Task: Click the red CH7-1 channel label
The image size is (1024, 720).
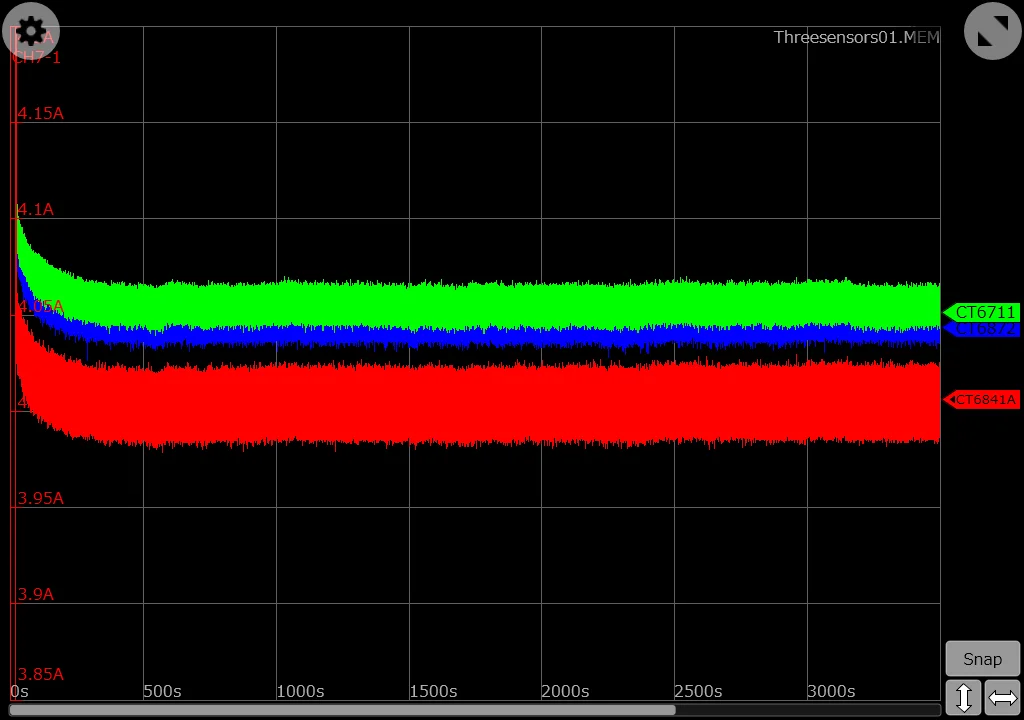Action: tap(37, 57)
